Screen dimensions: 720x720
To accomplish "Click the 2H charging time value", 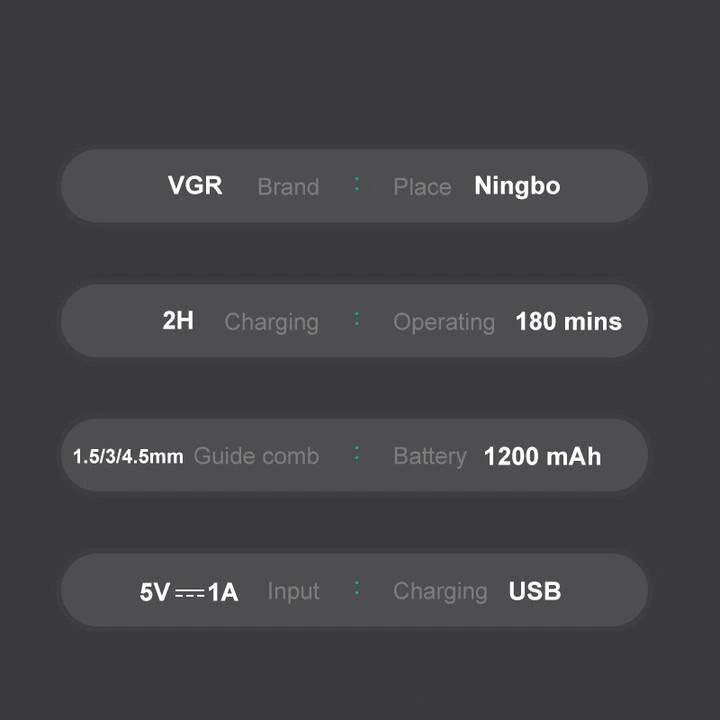I will pyautogui.click(x=178, y=321).
